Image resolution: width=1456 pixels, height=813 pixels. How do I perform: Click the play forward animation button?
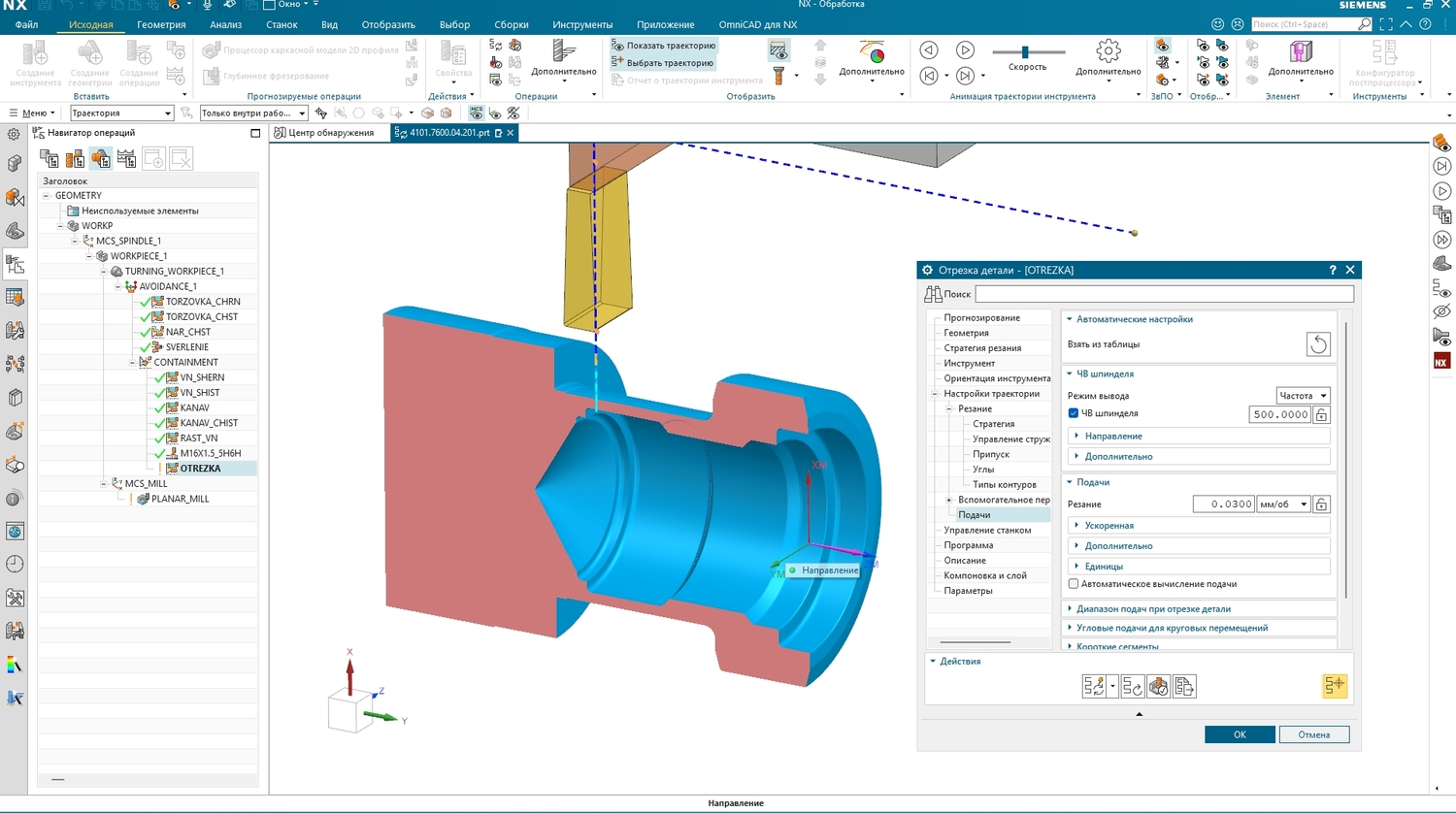point(965,50)
